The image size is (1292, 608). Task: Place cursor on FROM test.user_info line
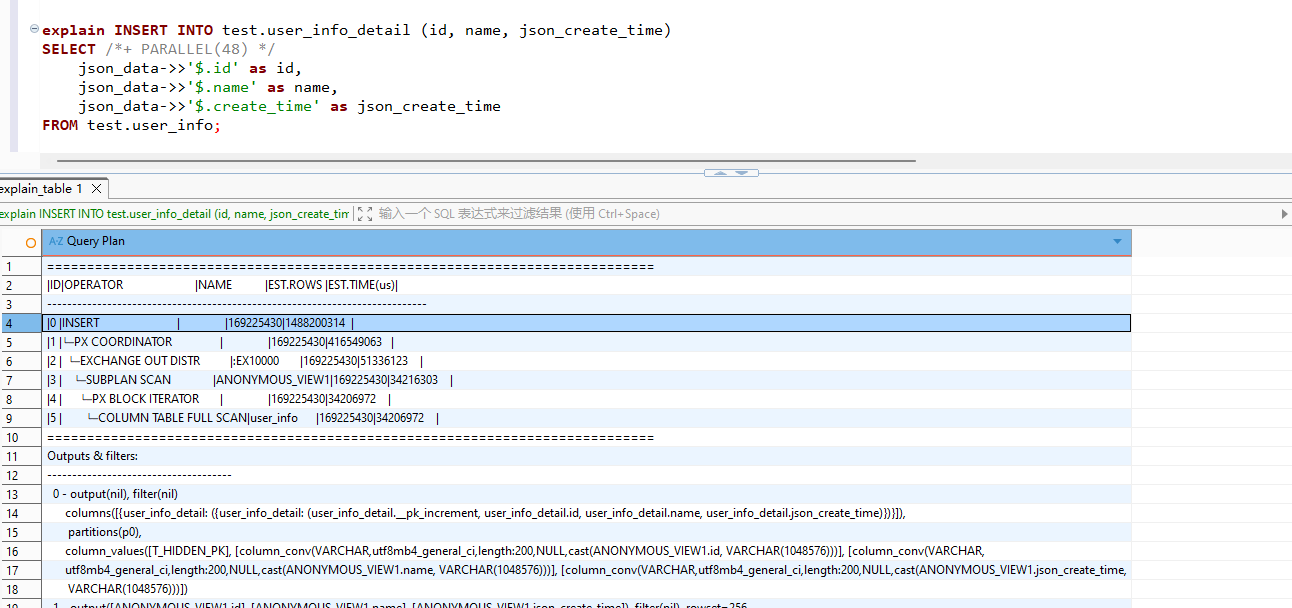tap(130, 125)
